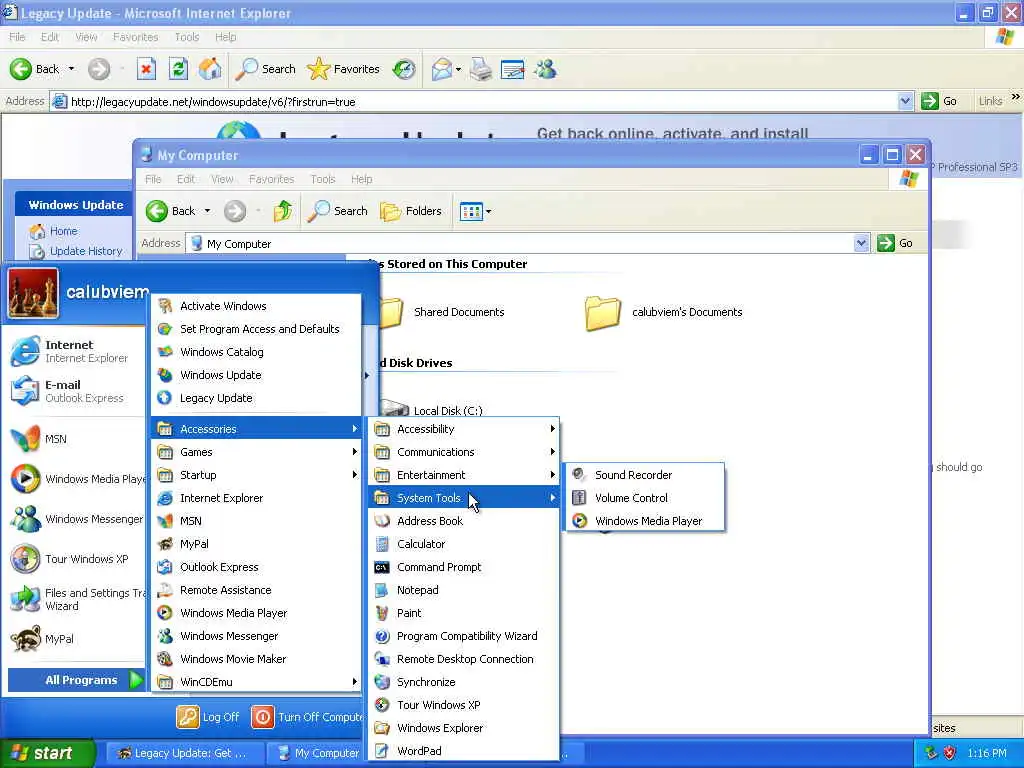This screenshot has width=1024, height=768.
Task: Click the Print icon in Internet Explorer
Action: tap(481, 69)
